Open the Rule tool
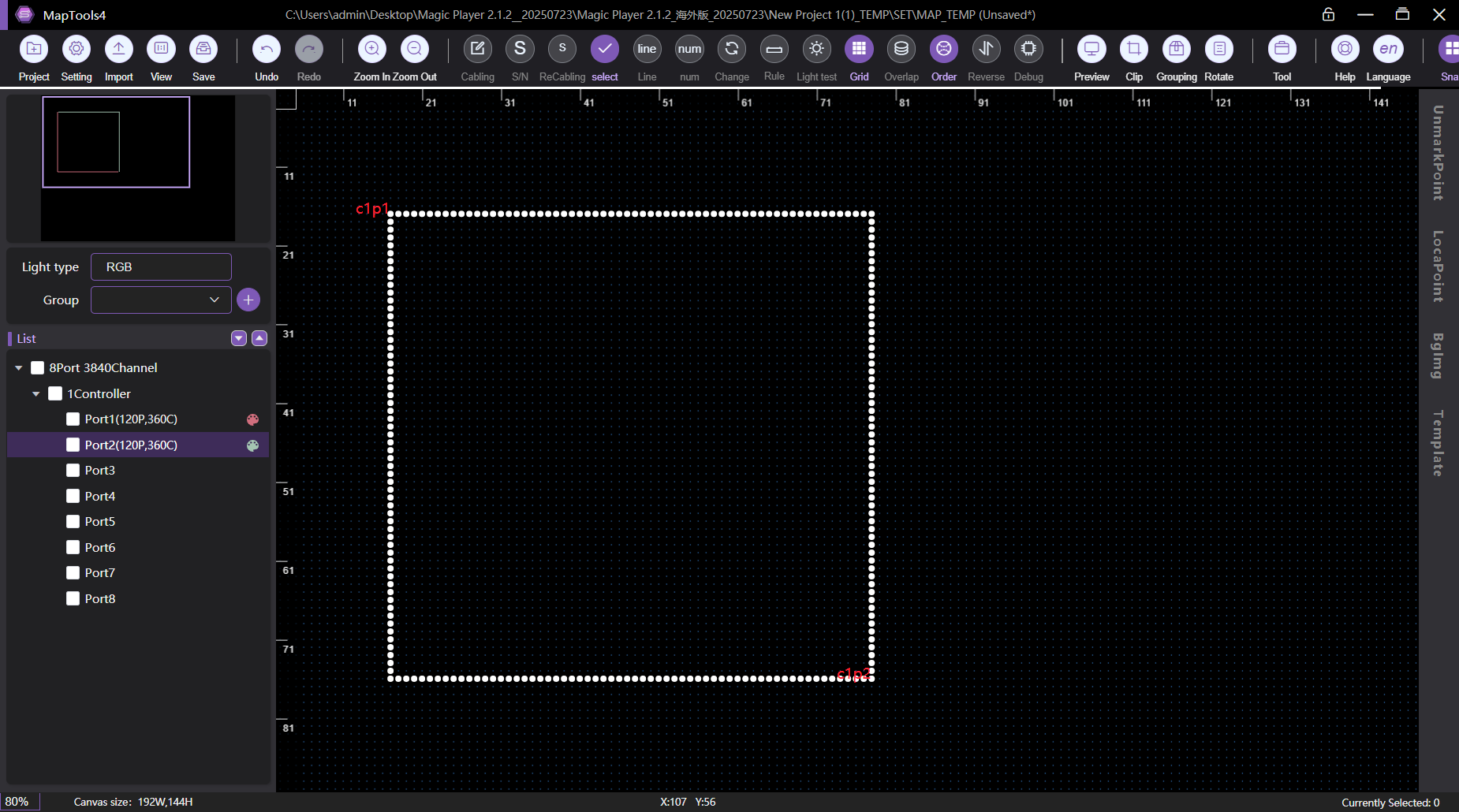The image size is (1459, 812). coord(774,49)
